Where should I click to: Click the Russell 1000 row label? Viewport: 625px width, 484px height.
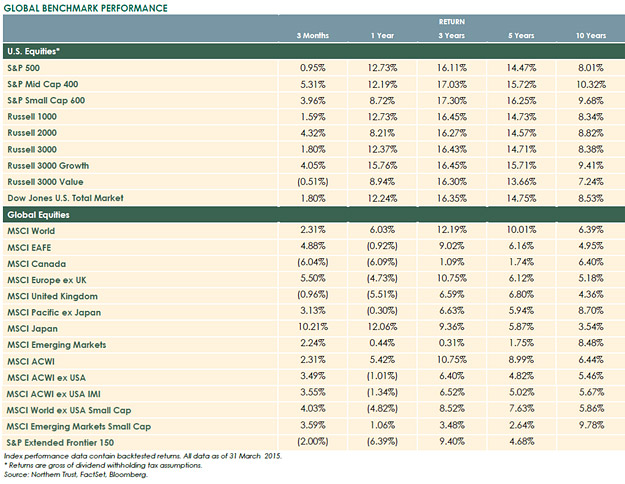[32, 117]
